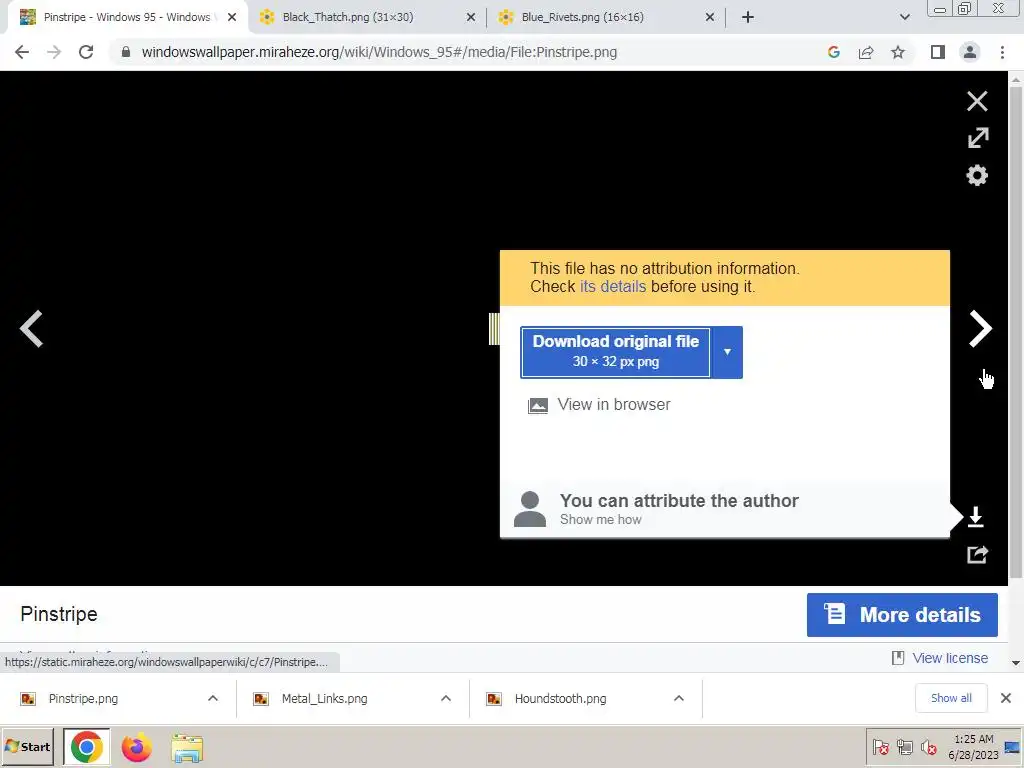Image resolution: width=1024 pixels, height=768 pixels.
Task: Click Download original file button
Action: (615, 352)
